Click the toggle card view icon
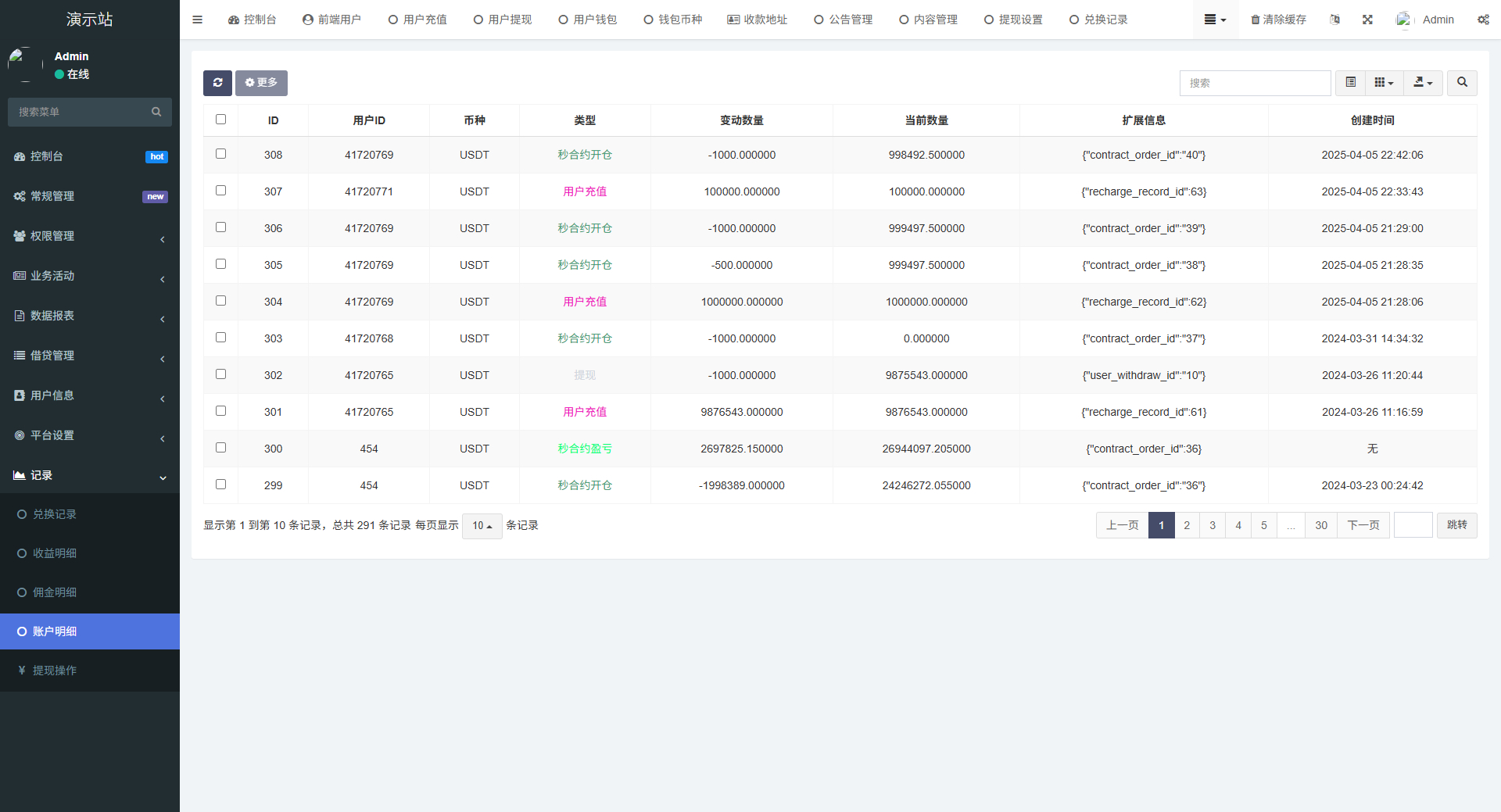 point(1350,83)
